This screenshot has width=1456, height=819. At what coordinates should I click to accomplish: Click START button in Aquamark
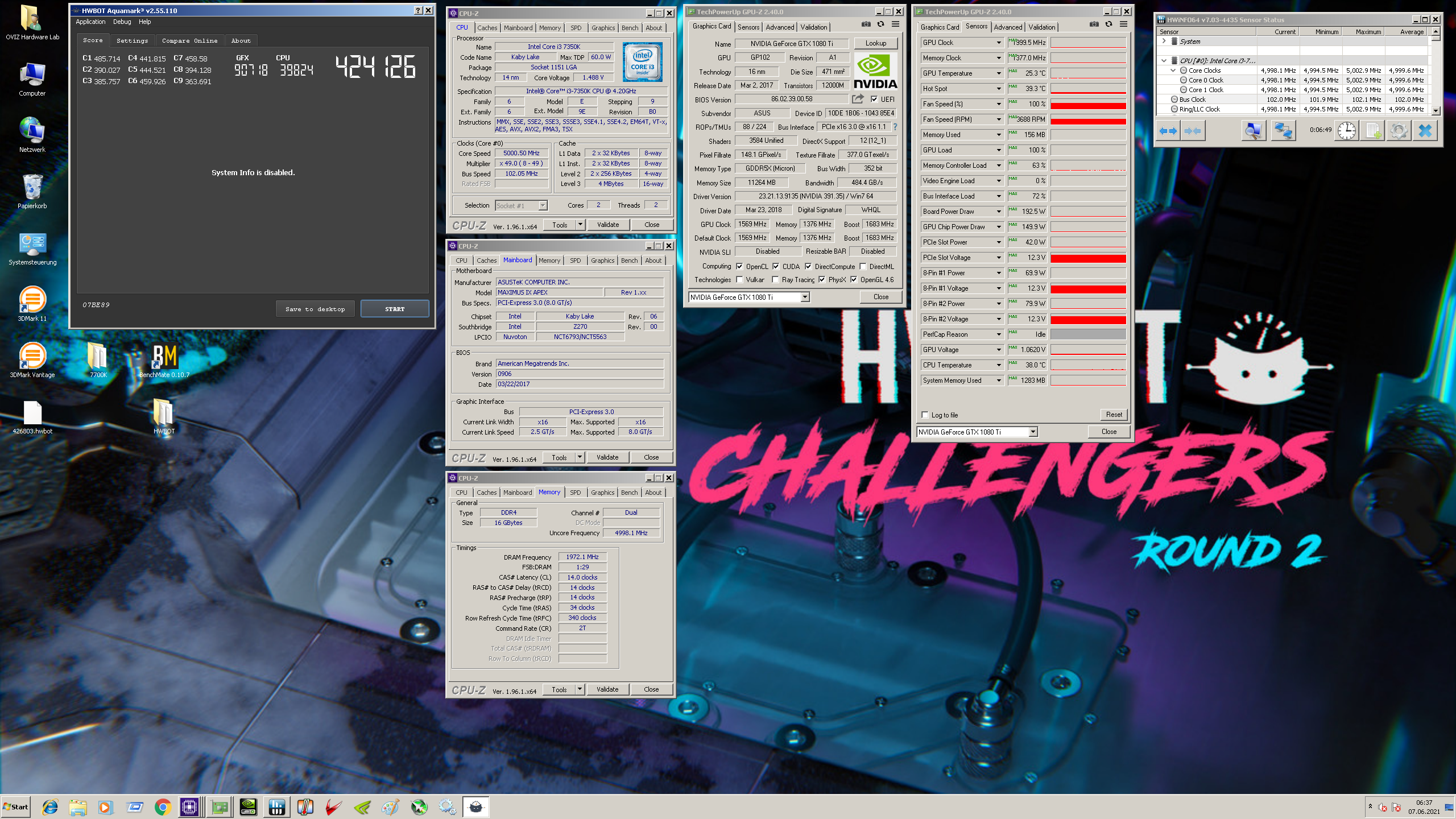click(x=395, y=309)
